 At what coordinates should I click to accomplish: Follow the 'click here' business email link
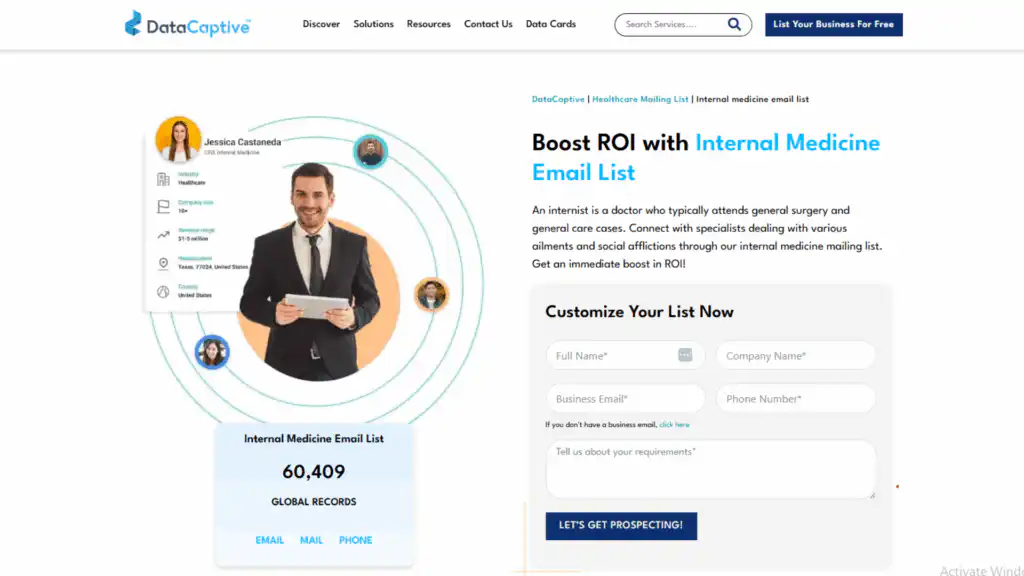[674, 424]
